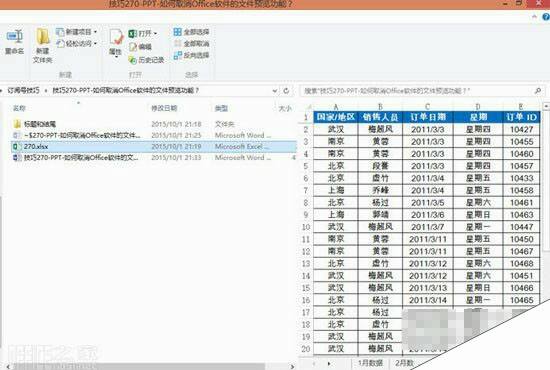Select the 技巧270-PPT Word document
Viewport: 550px width, 370px height.
(x=153, y=158)
